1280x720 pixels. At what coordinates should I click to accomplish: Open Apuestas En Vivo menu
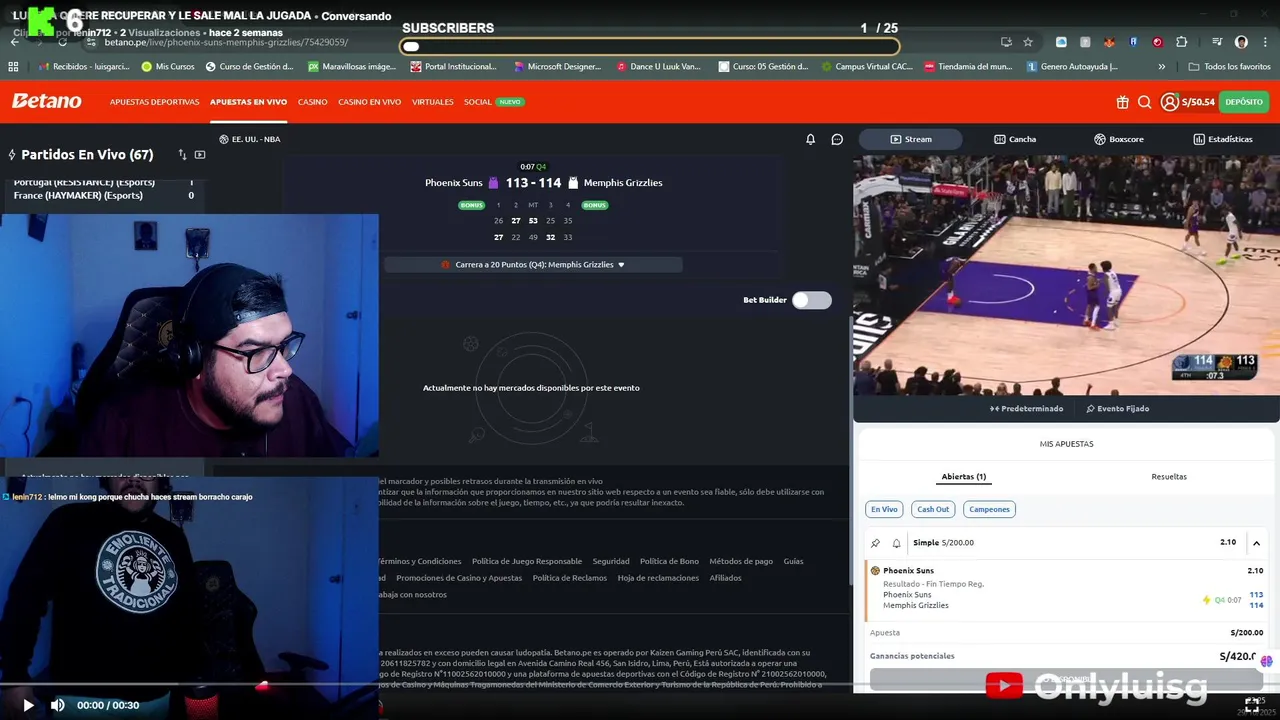(x=248, y=102)
